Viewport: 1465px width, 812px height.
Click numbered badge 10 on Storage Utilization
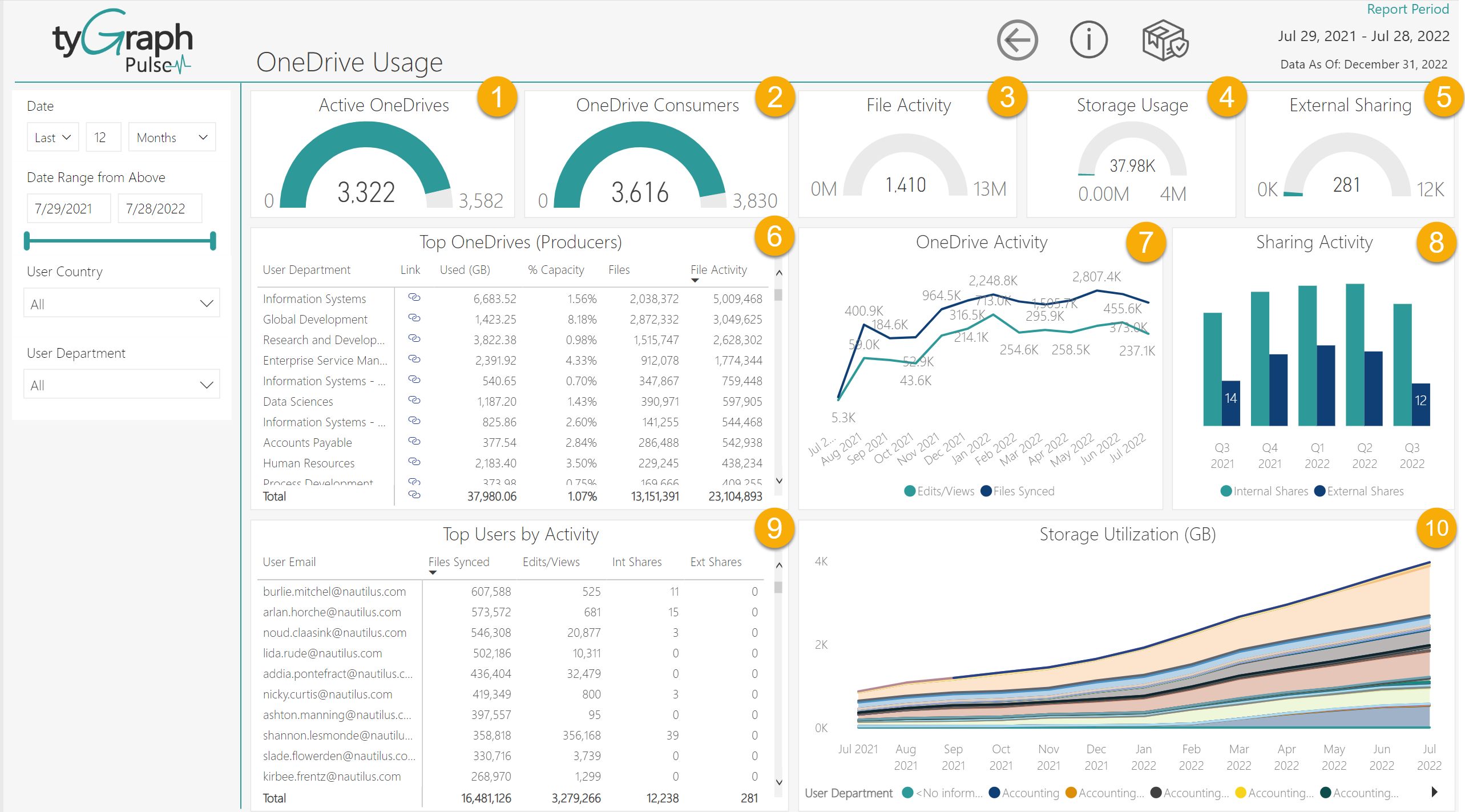click(x=1436, y=528)
